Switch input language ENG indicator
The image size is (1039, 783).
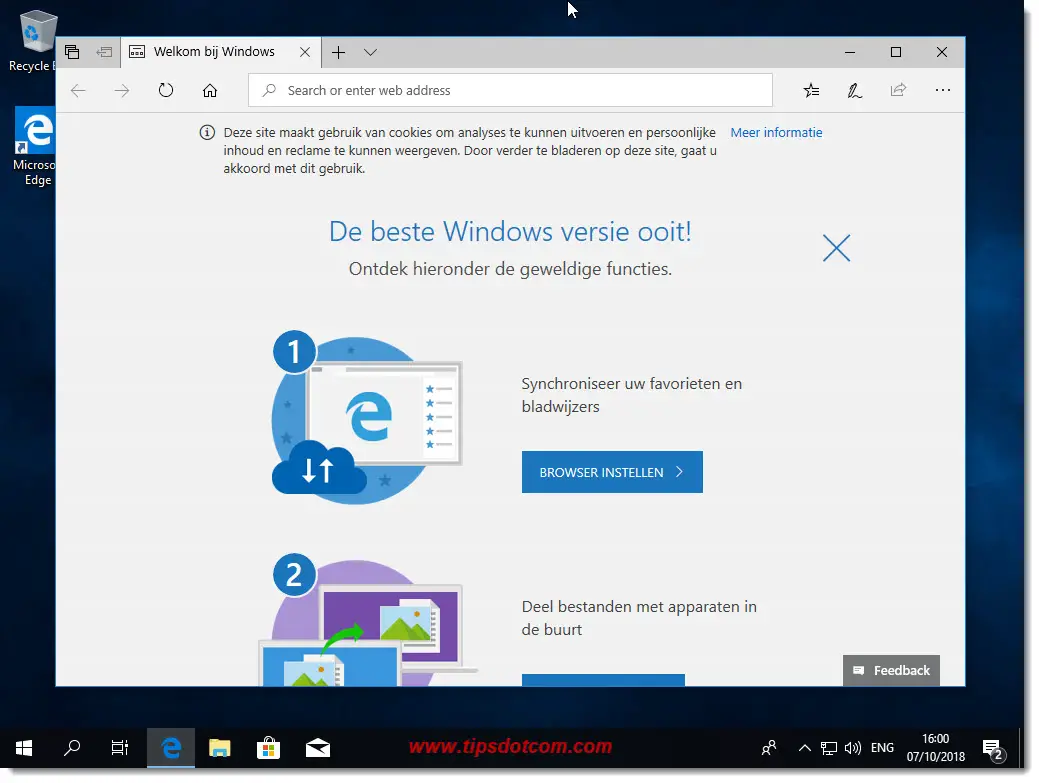[x=882, y=749]
